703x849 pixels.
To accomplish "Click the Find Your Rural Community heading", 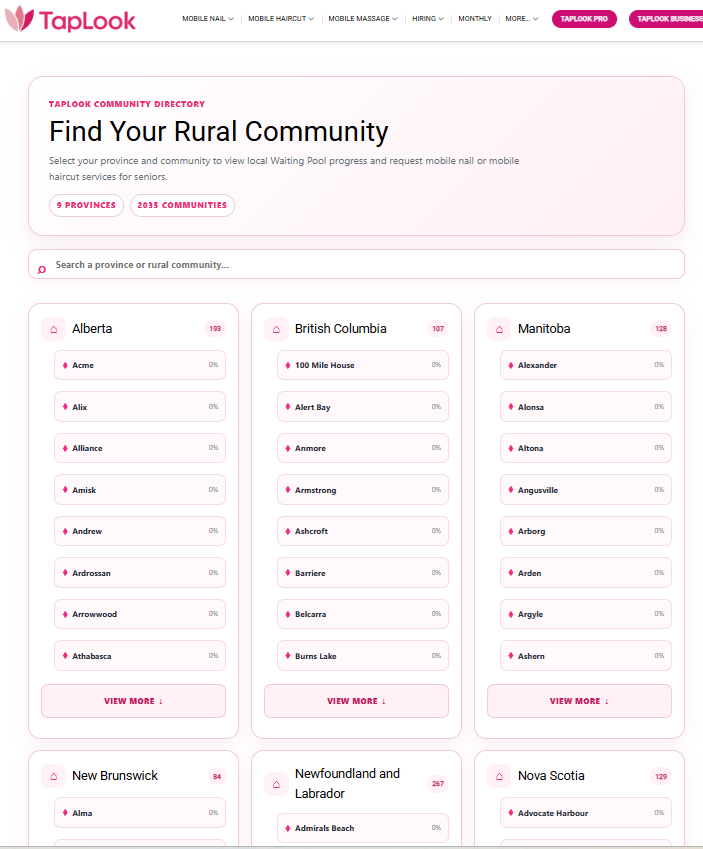I will (219, 132).
